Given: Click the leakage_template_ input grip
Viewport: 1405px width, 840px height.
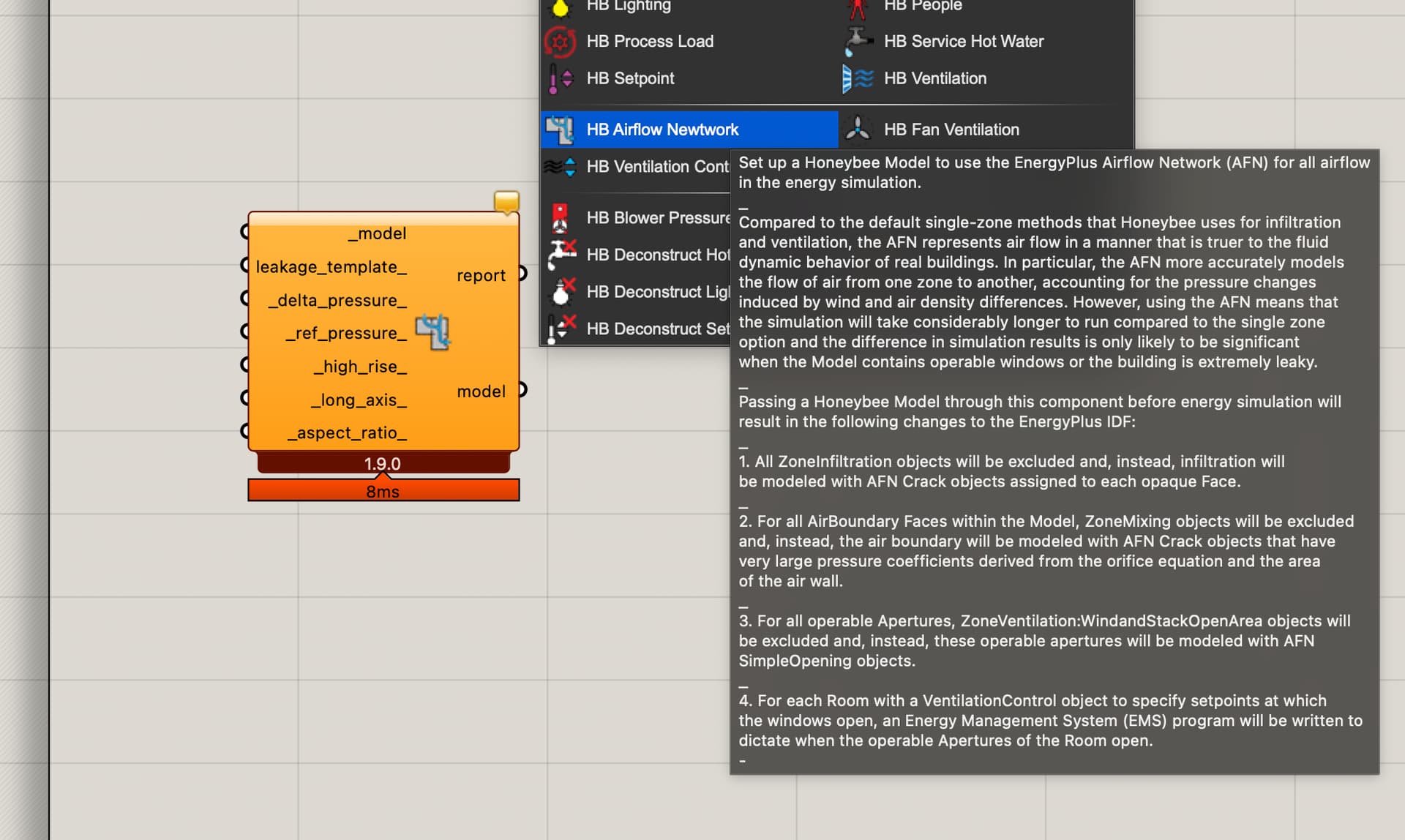Looking at the screenshot, I should coord(245,265).
